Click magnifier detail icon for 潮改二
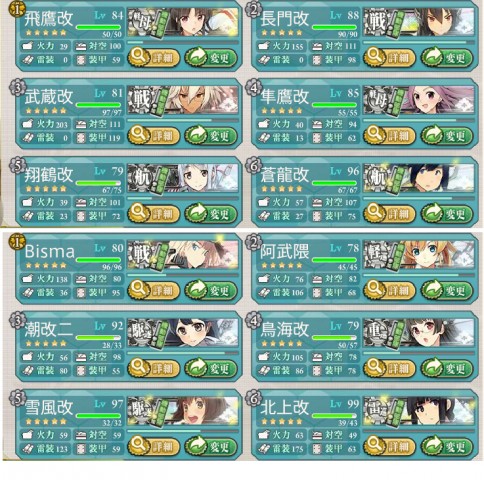The width and height of the screenshot is (484, 480). point(139,368)
